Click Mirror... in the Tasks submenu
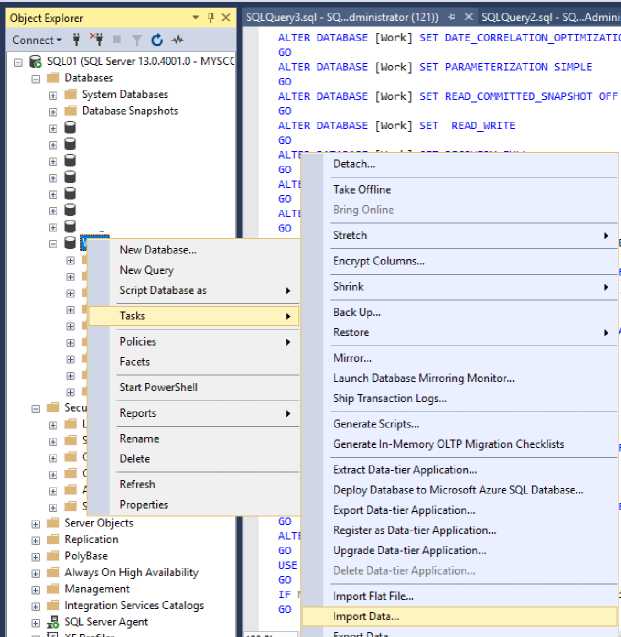Screen dimensions: 621x637 point(460,358)
